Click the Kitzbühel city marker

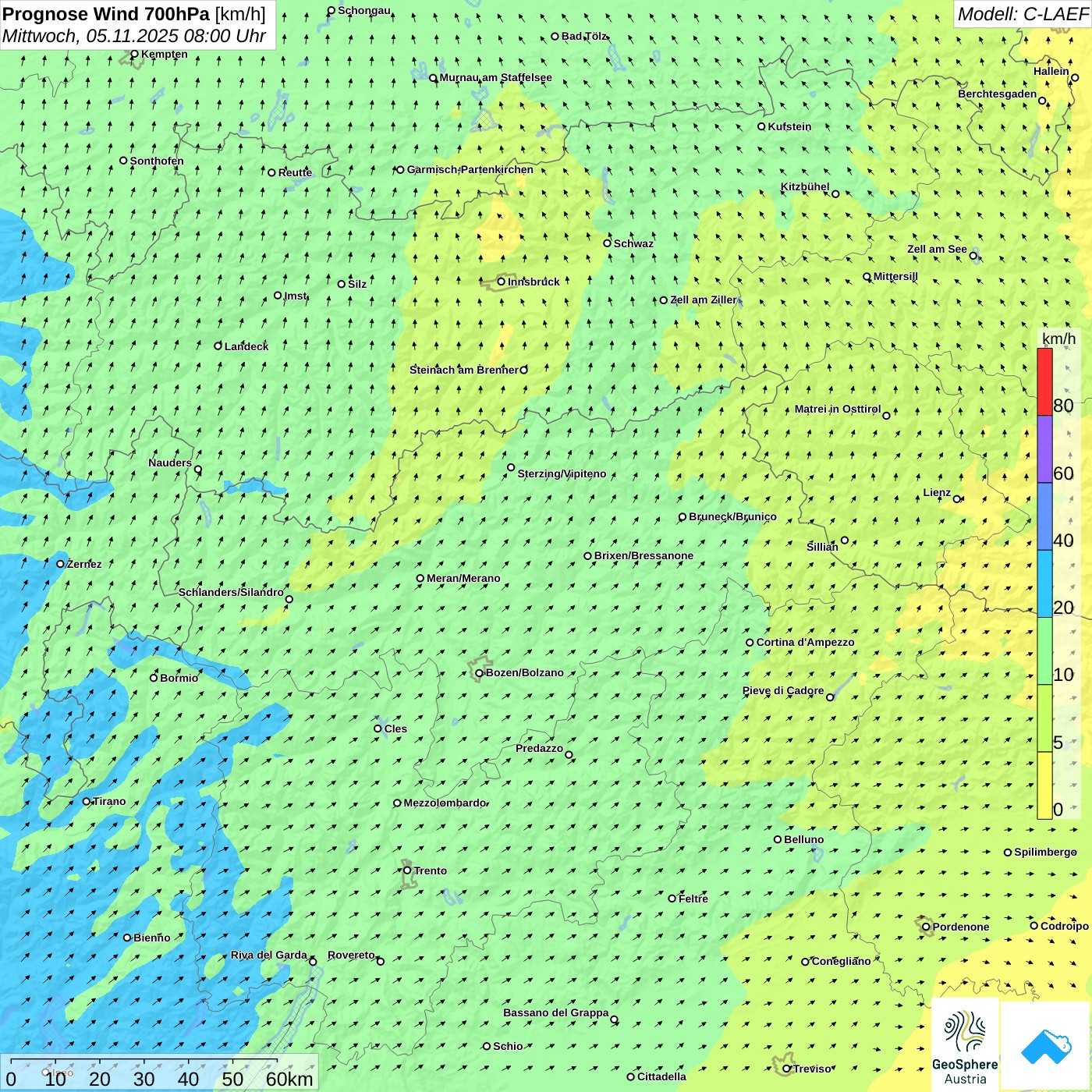click(x=835, y=194)
